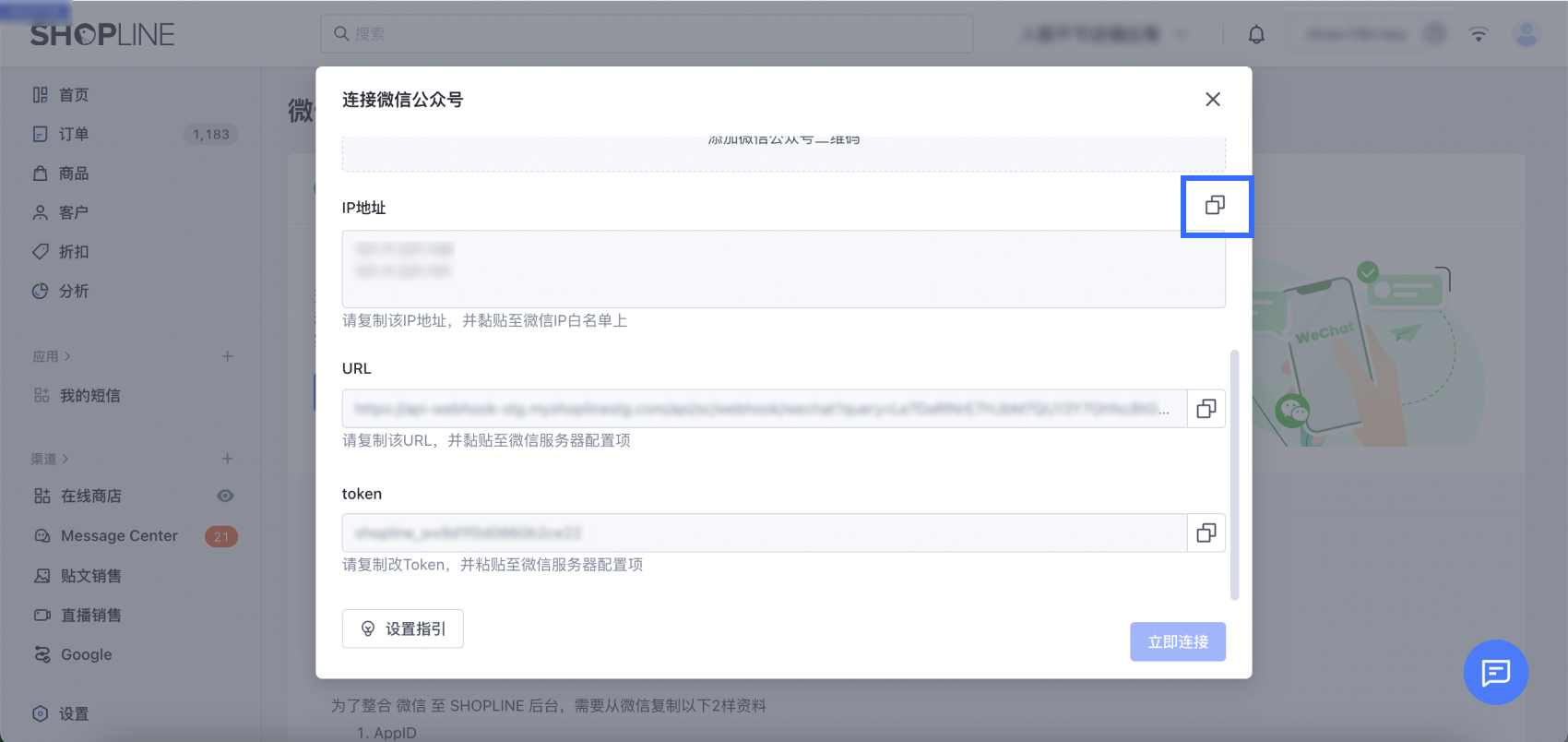Click the 设置指引 lightbulb icon

tap(368, 628)
